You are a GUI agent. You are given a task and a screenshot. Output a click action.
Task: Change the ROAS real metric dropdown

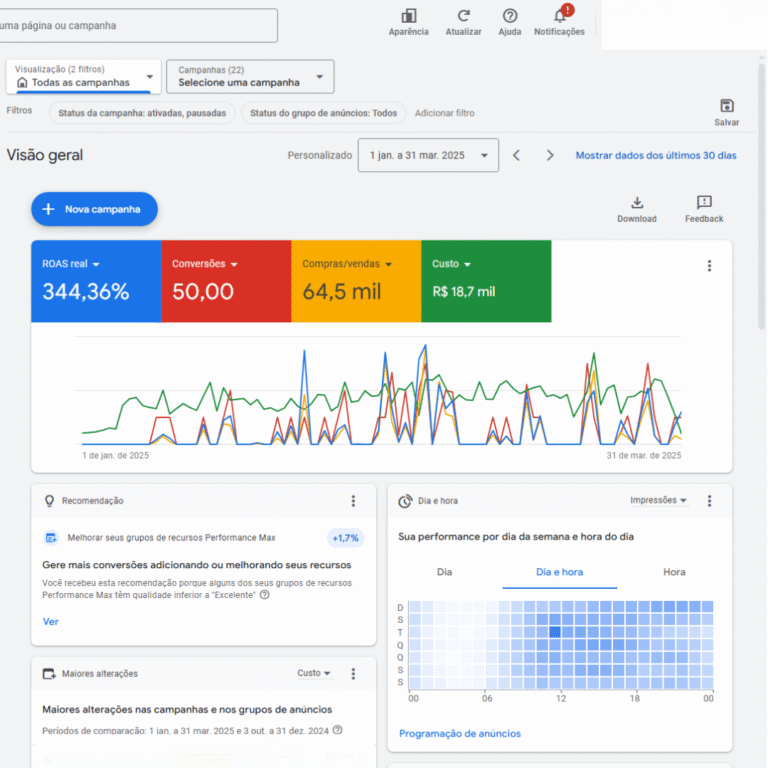(71, 264)
